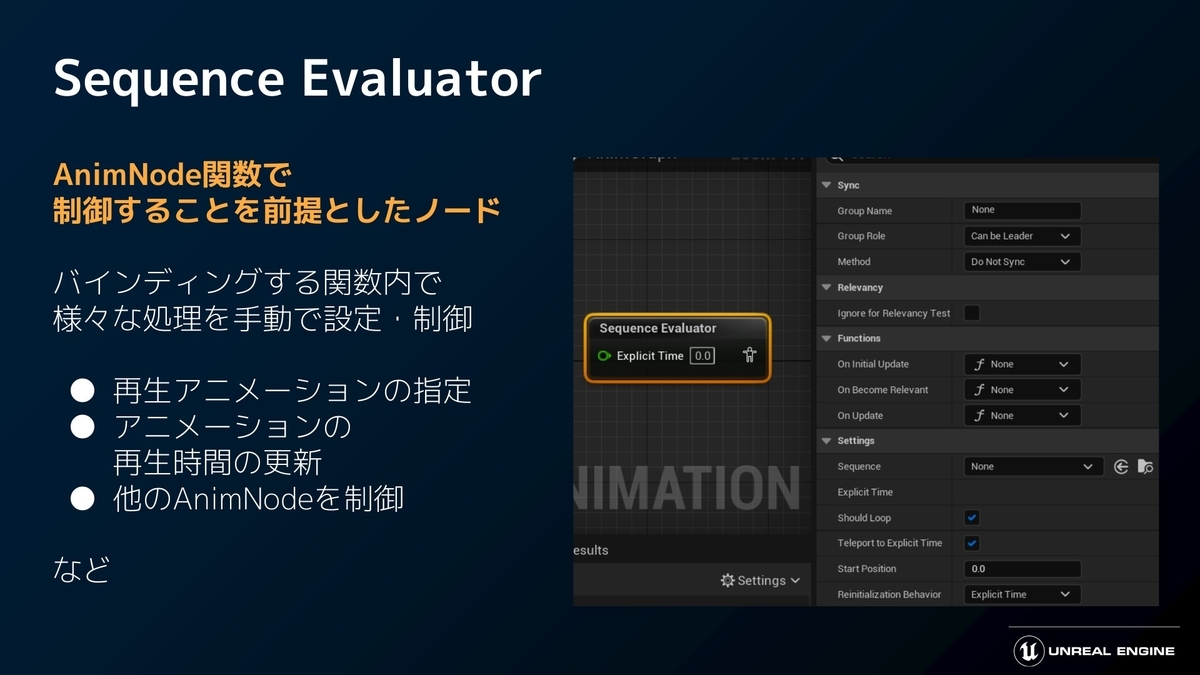Collapse the Functions section
This screenshot has height=675, width=1200.
point(826,339)
